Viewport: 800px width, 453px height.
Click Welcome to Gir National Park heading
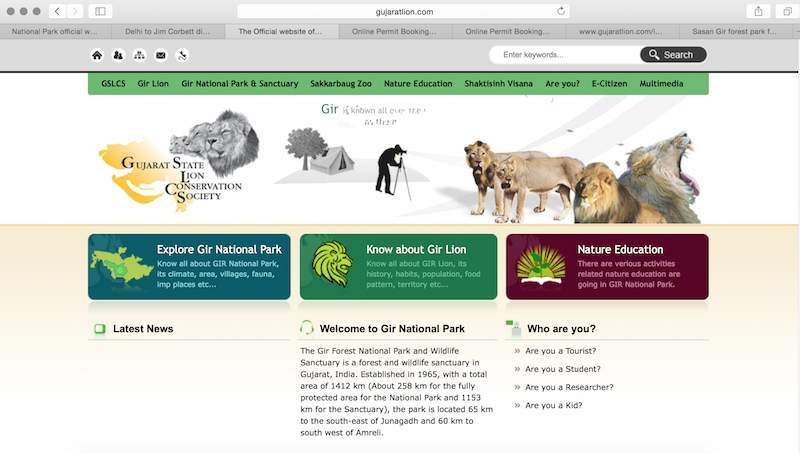pyautogui.click(x=392, y=329)
